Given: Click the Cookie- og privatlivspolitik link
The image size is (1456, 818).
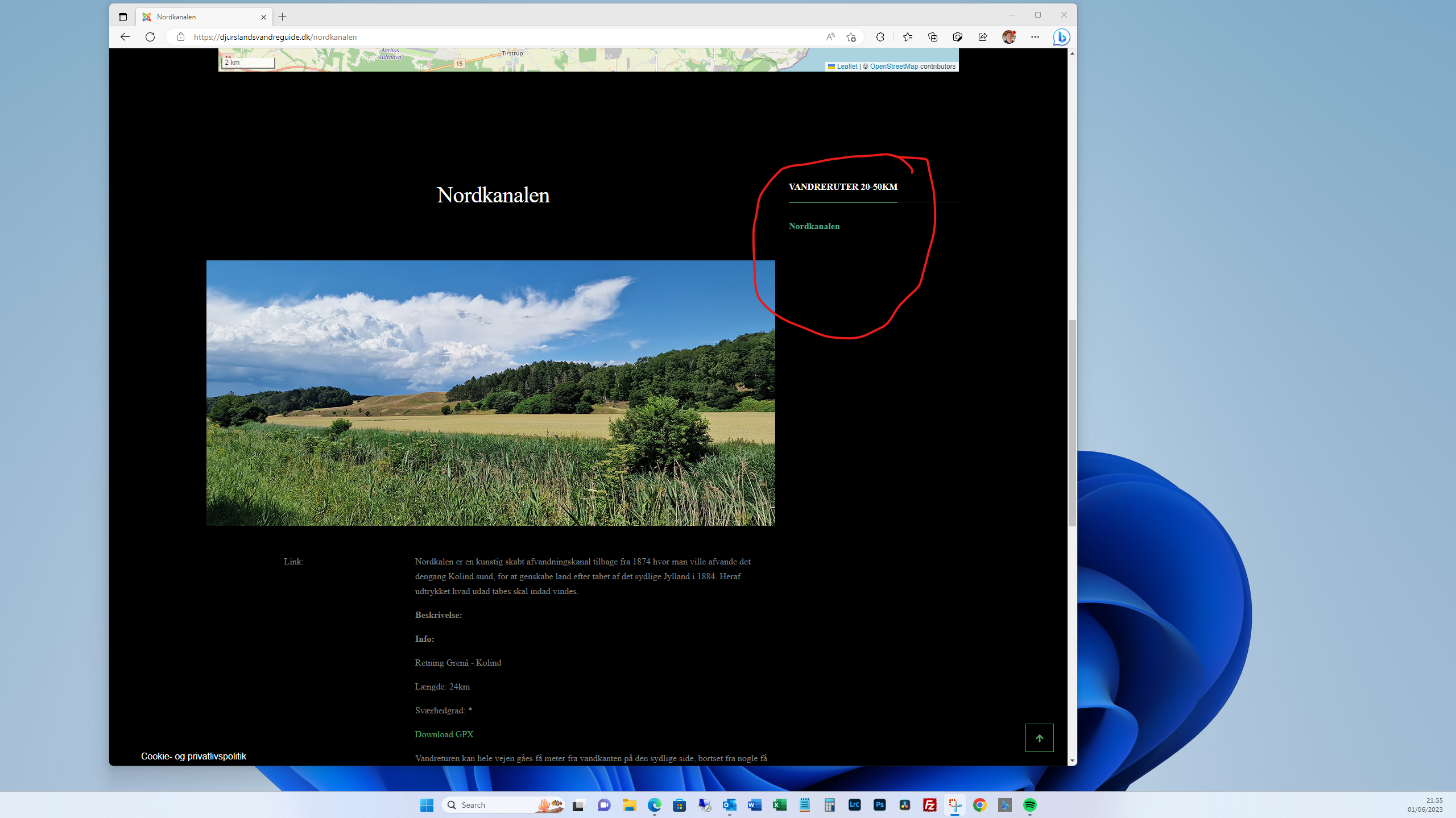Looking at the screenshot, I should [193, 756].
